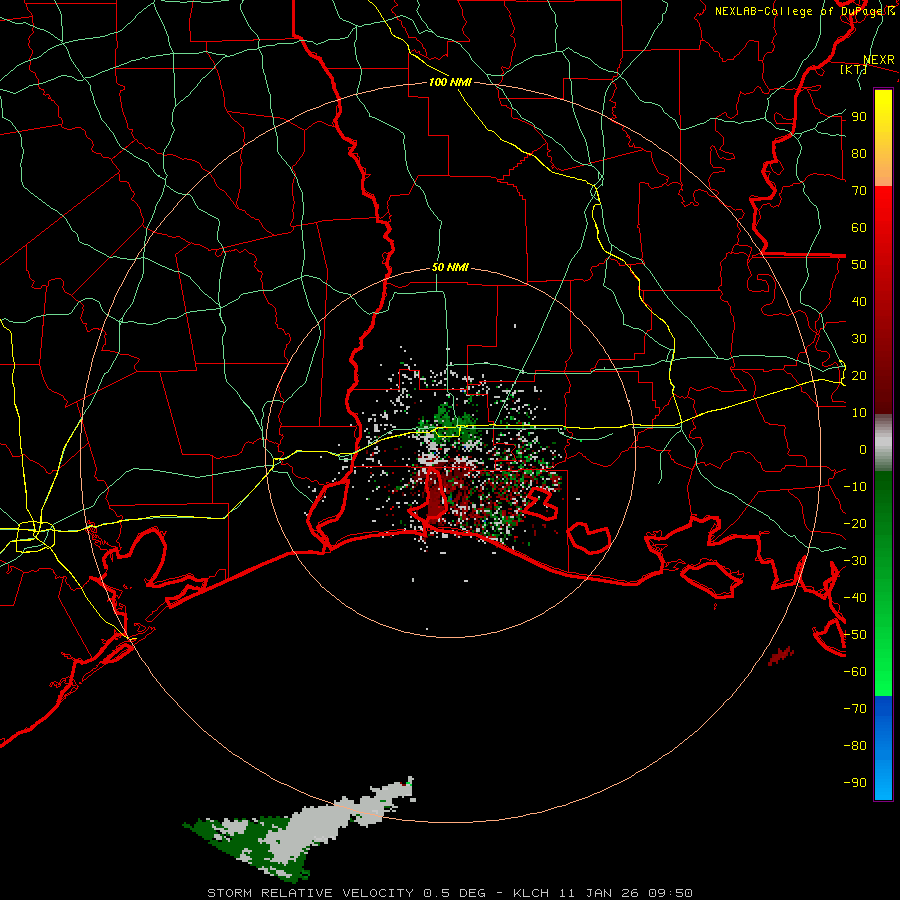Click the 40 value on velocity scale
Image resolution: width=900 pixels, height=900 pixels.
[x=859, y=301]
